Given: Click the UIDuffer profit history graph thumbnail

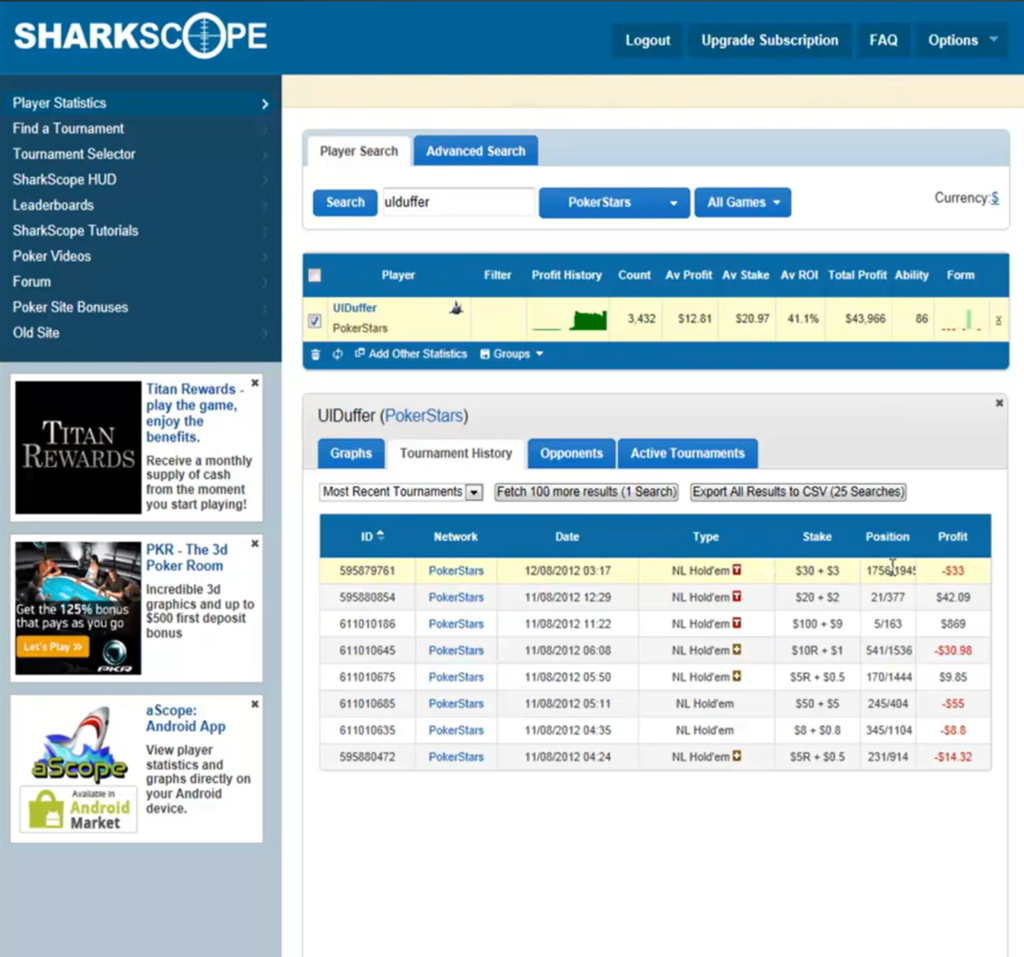Looking at the screenshot, I should point(569,319).
